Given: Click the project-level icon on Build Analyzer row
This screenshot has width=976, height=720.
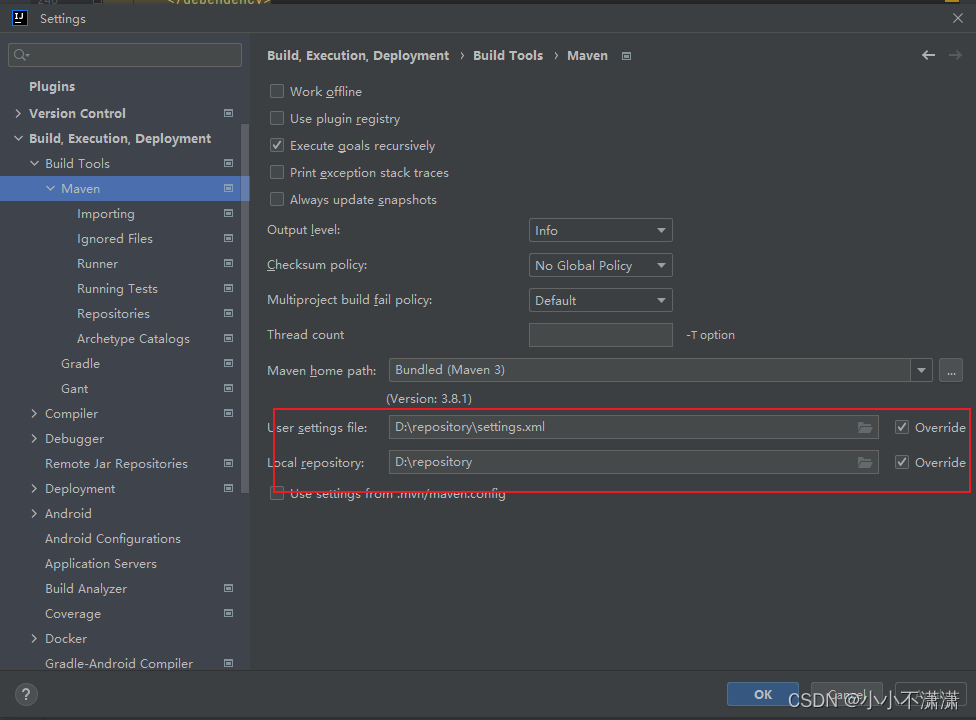Looking at the screenshot, I should [x=228, y=588].
